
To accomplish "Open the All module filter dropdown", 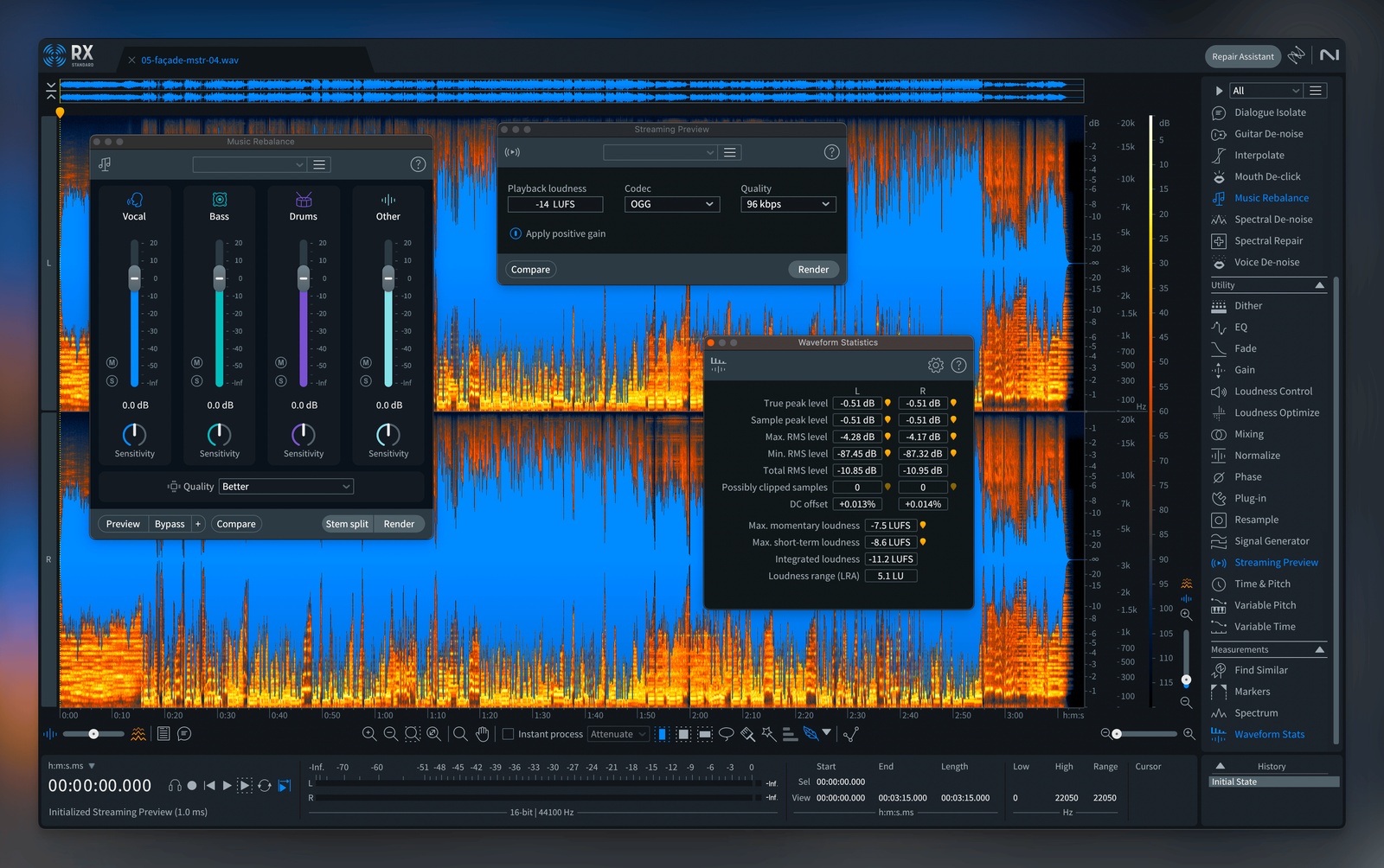I will coord(1266,91).
